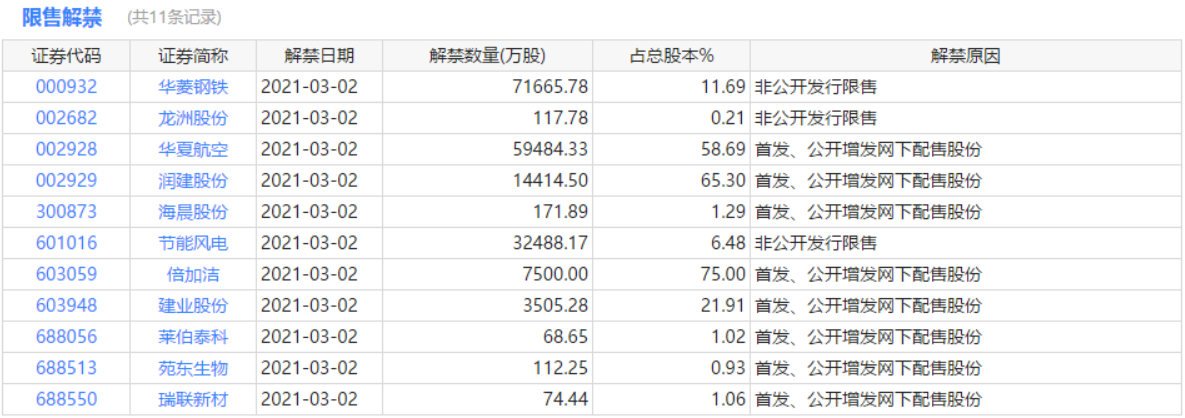Click stock code 603948
Image resolution: width=1185 pixels, height=418 pixels.
click(x=66, y=305)
